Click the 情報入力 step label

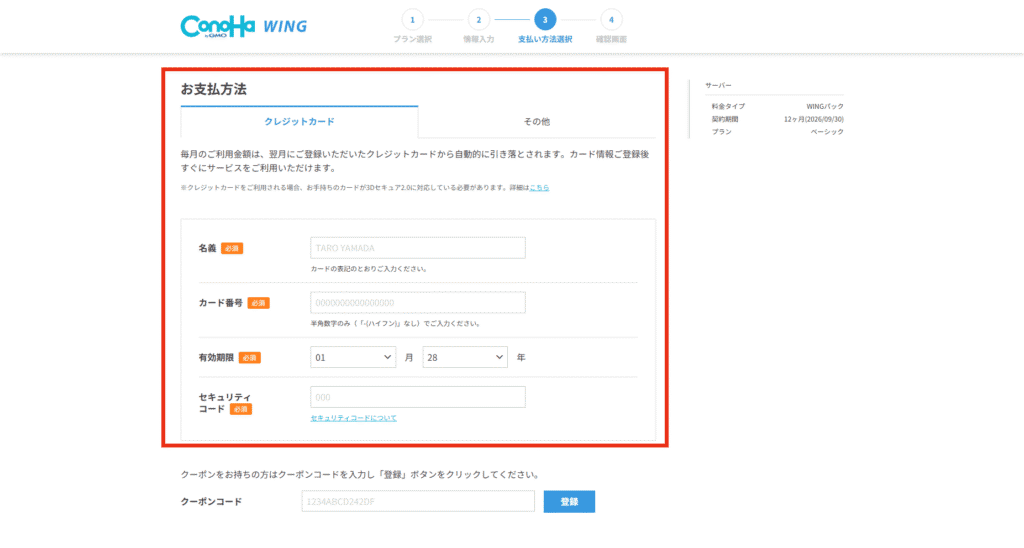[478, 39]
